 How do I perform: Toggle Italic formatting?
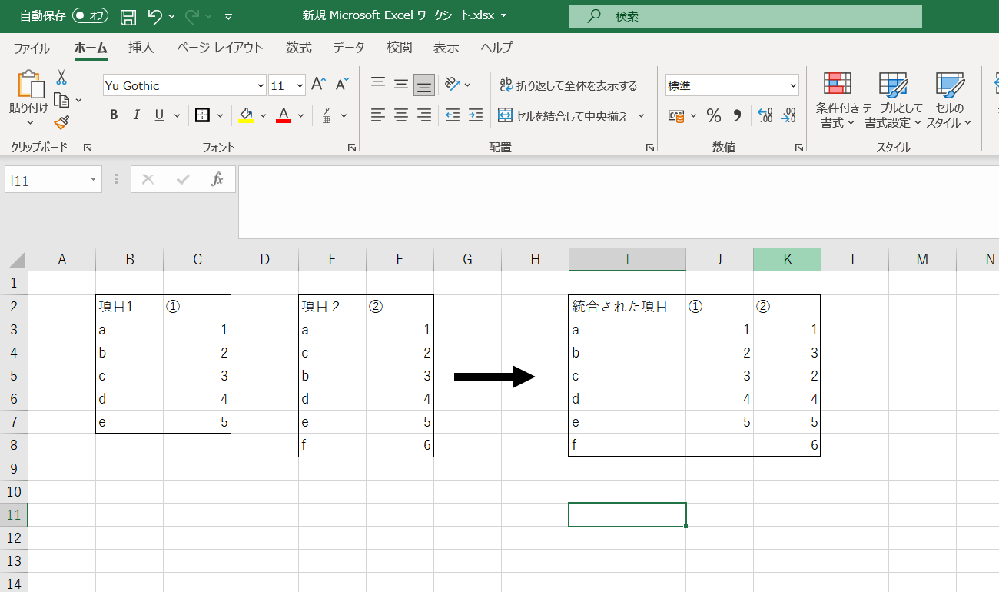tap(136, 115)
